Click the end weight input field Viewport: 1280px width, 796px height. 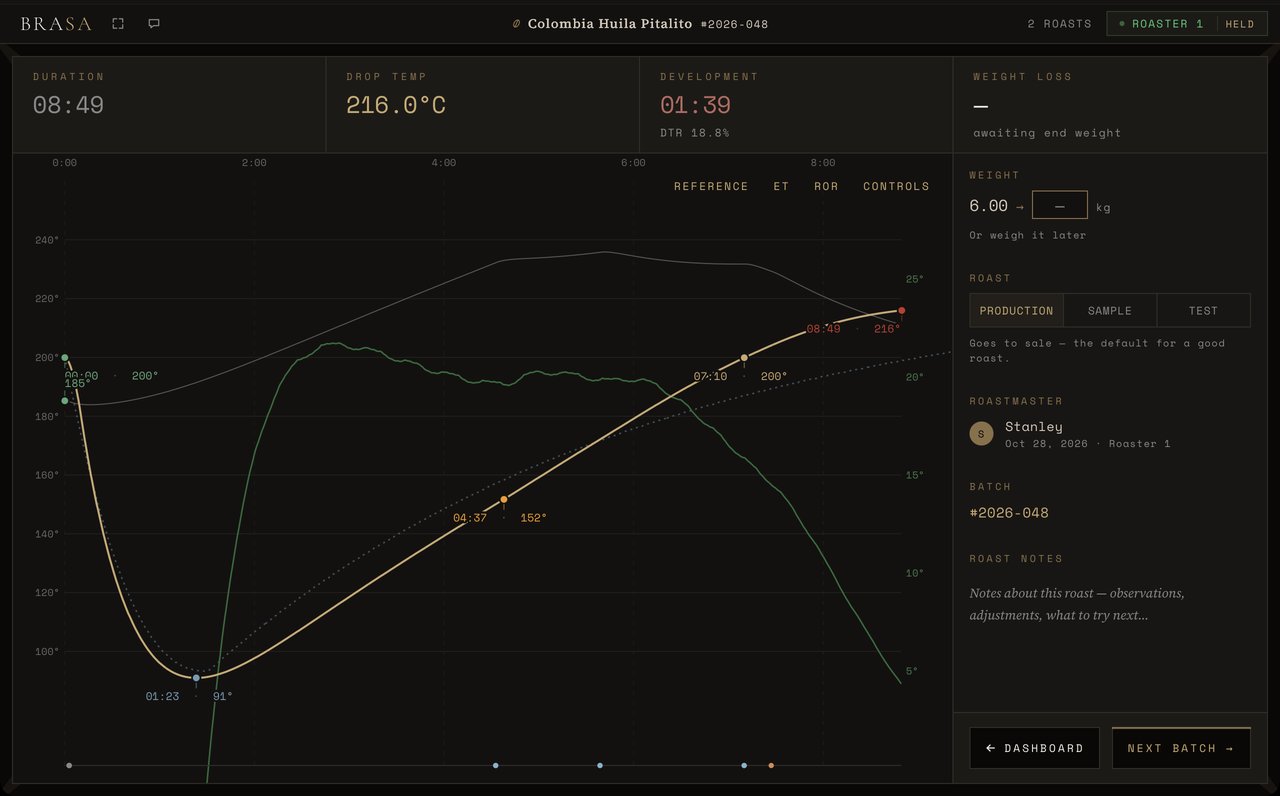click(1059, 205)
